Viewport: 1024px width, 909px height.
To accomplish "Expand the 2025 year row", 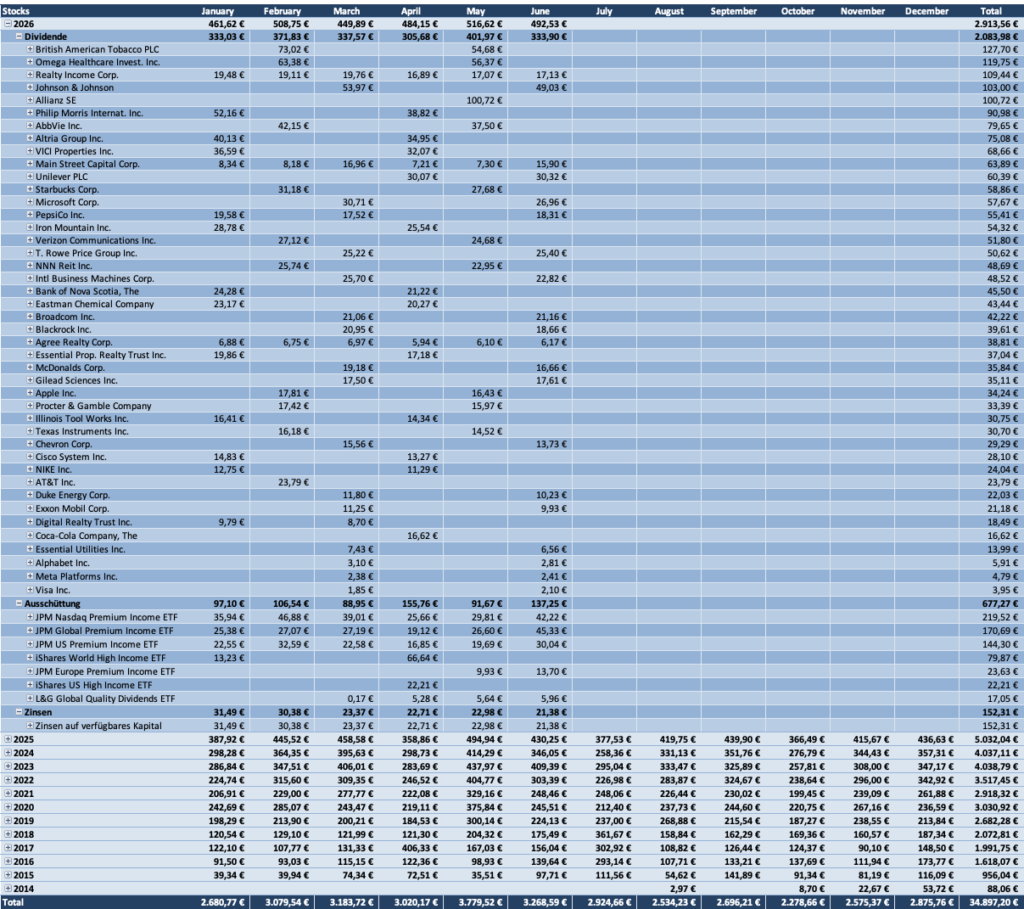I will (8, 739).
